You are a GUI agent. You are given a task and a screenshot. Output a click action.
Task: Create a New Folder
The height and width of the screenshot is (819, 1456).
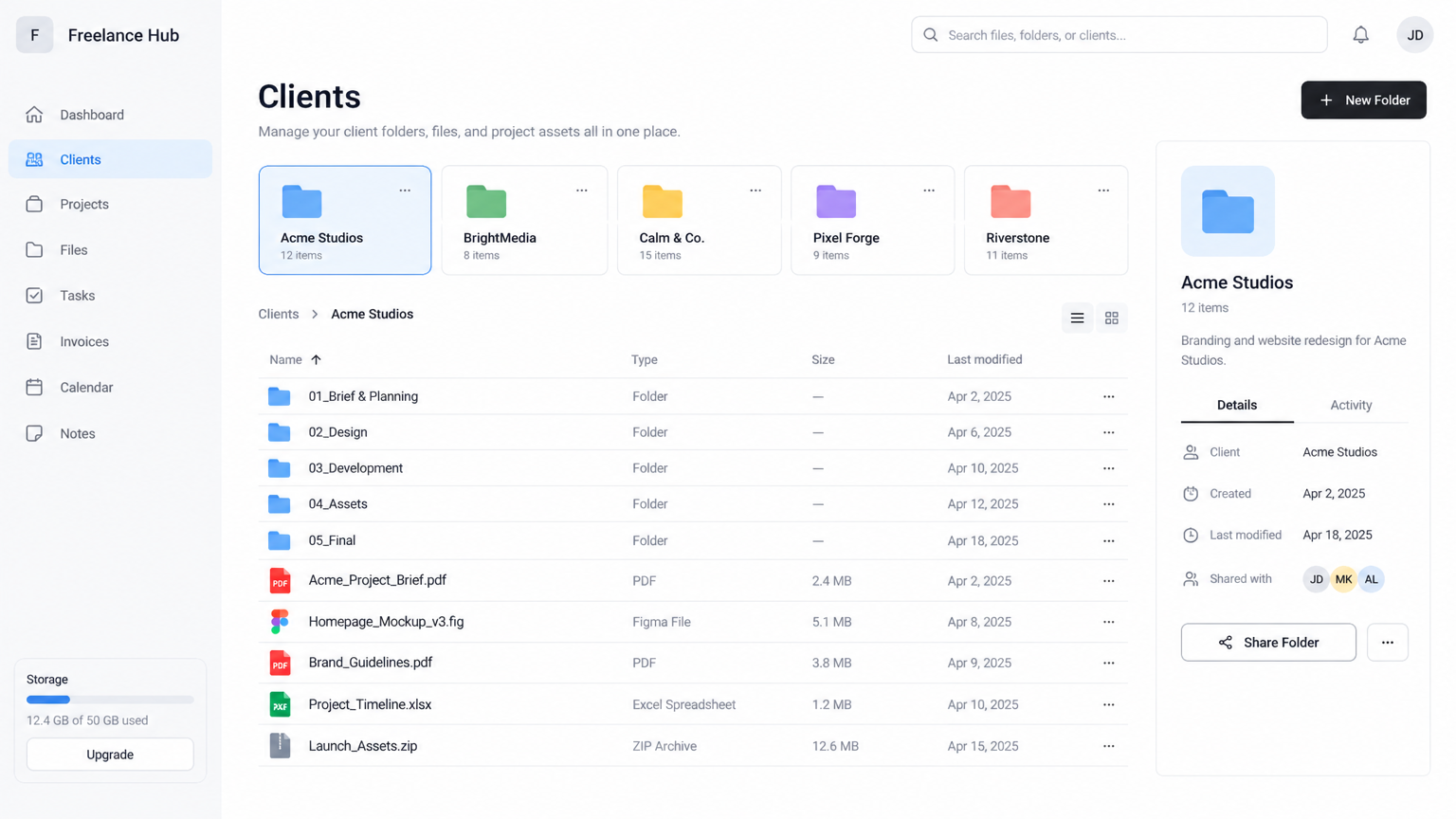click(1363, 100)
